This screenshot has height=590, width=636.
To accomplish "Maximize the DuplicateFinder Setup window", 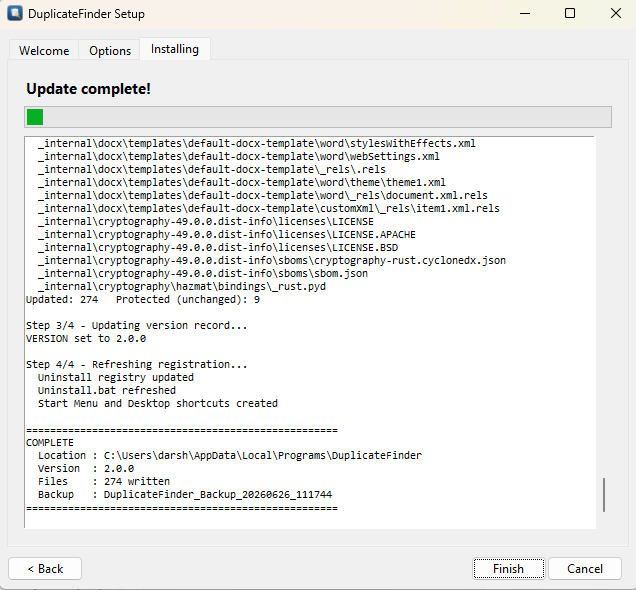I will point(570,13).
